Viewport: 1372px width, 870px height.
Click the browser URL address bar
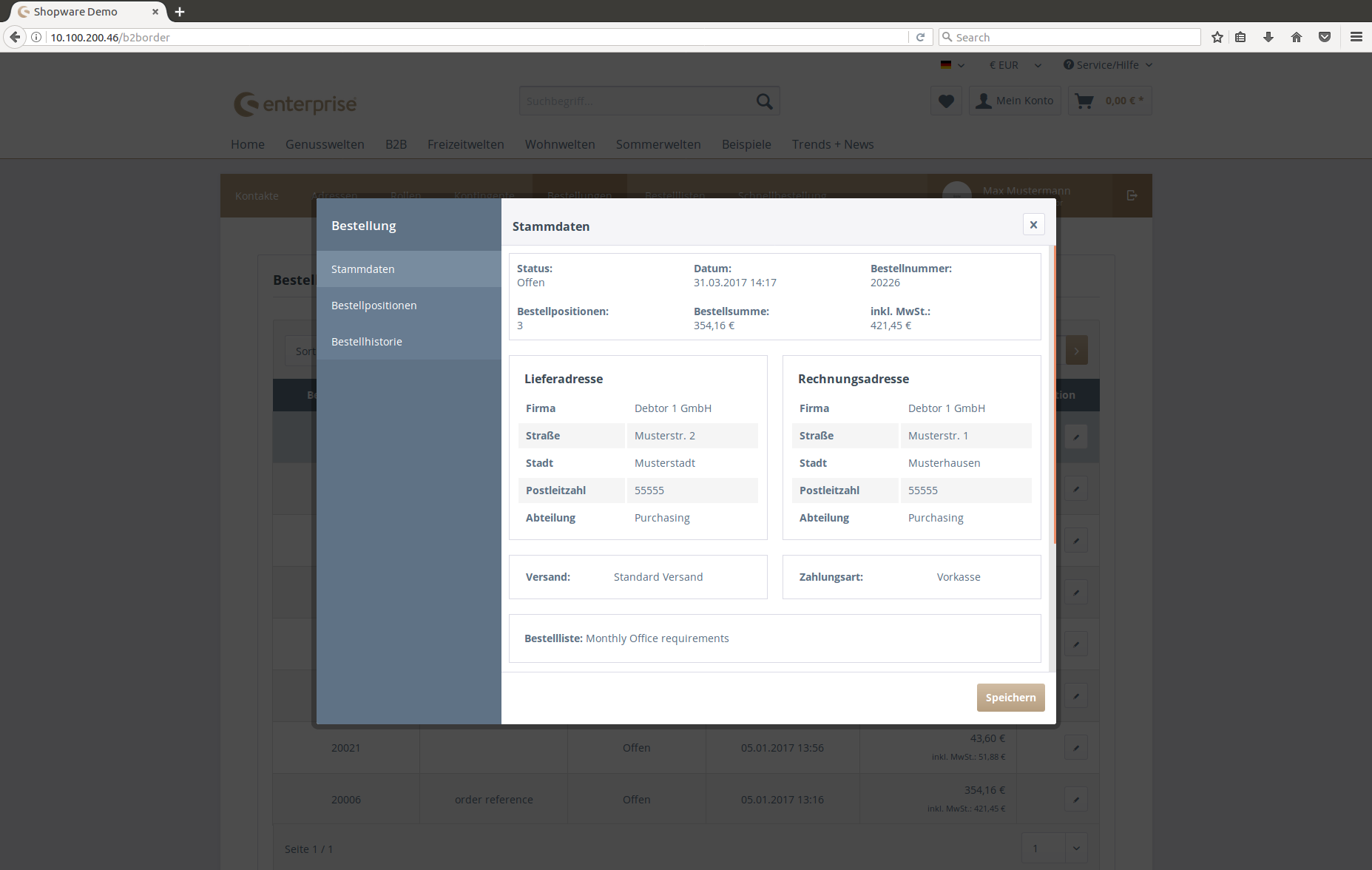coord(473,37)
